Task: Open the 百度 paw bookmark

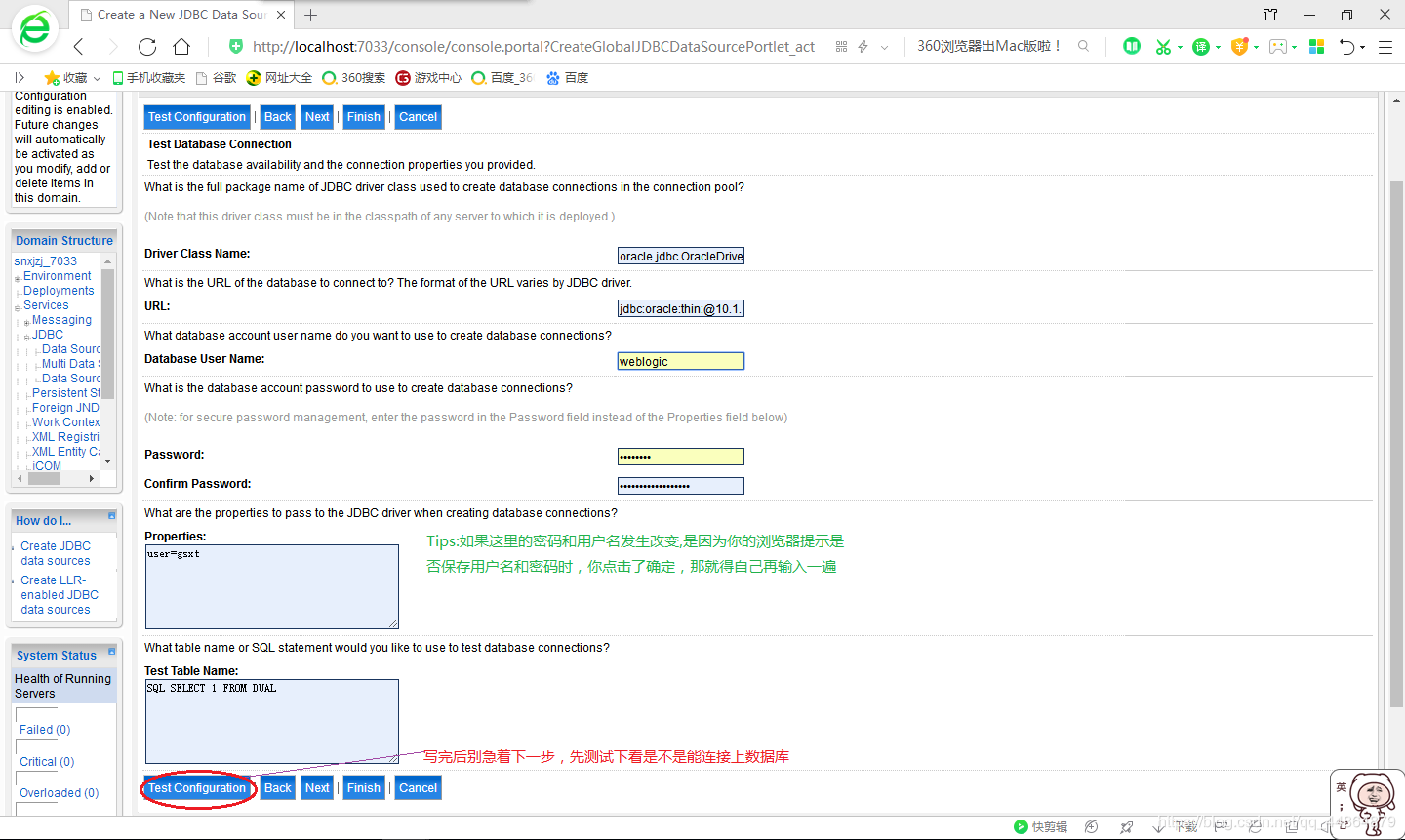Action: [x=567, y=77]
